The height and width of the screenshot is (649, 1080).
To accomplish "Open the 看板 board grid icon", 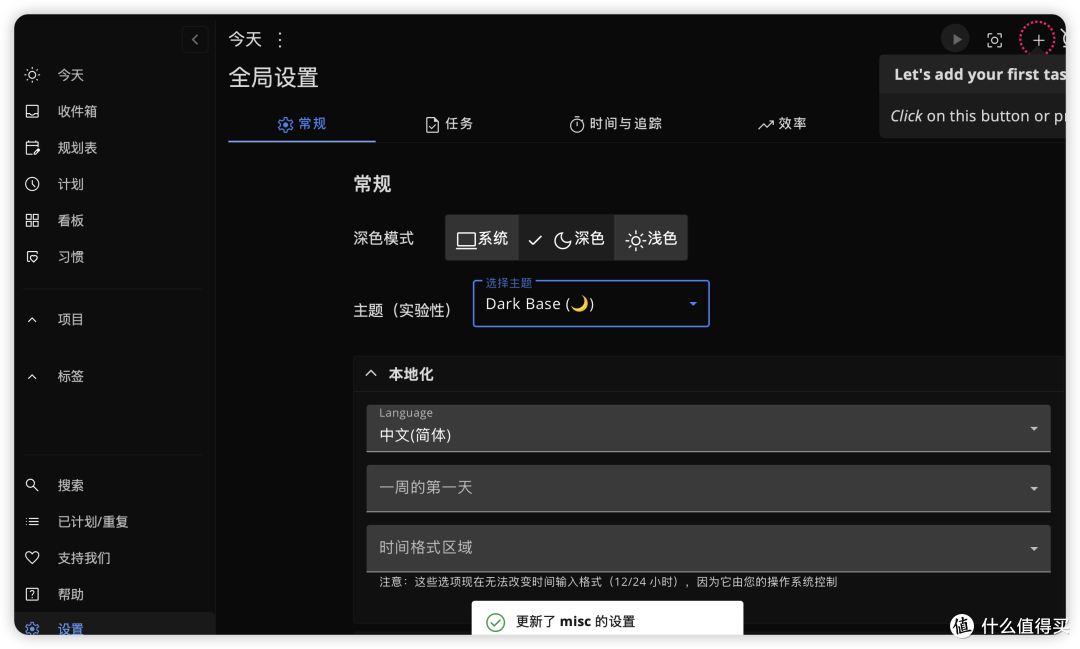I will [x=32, y=220].
